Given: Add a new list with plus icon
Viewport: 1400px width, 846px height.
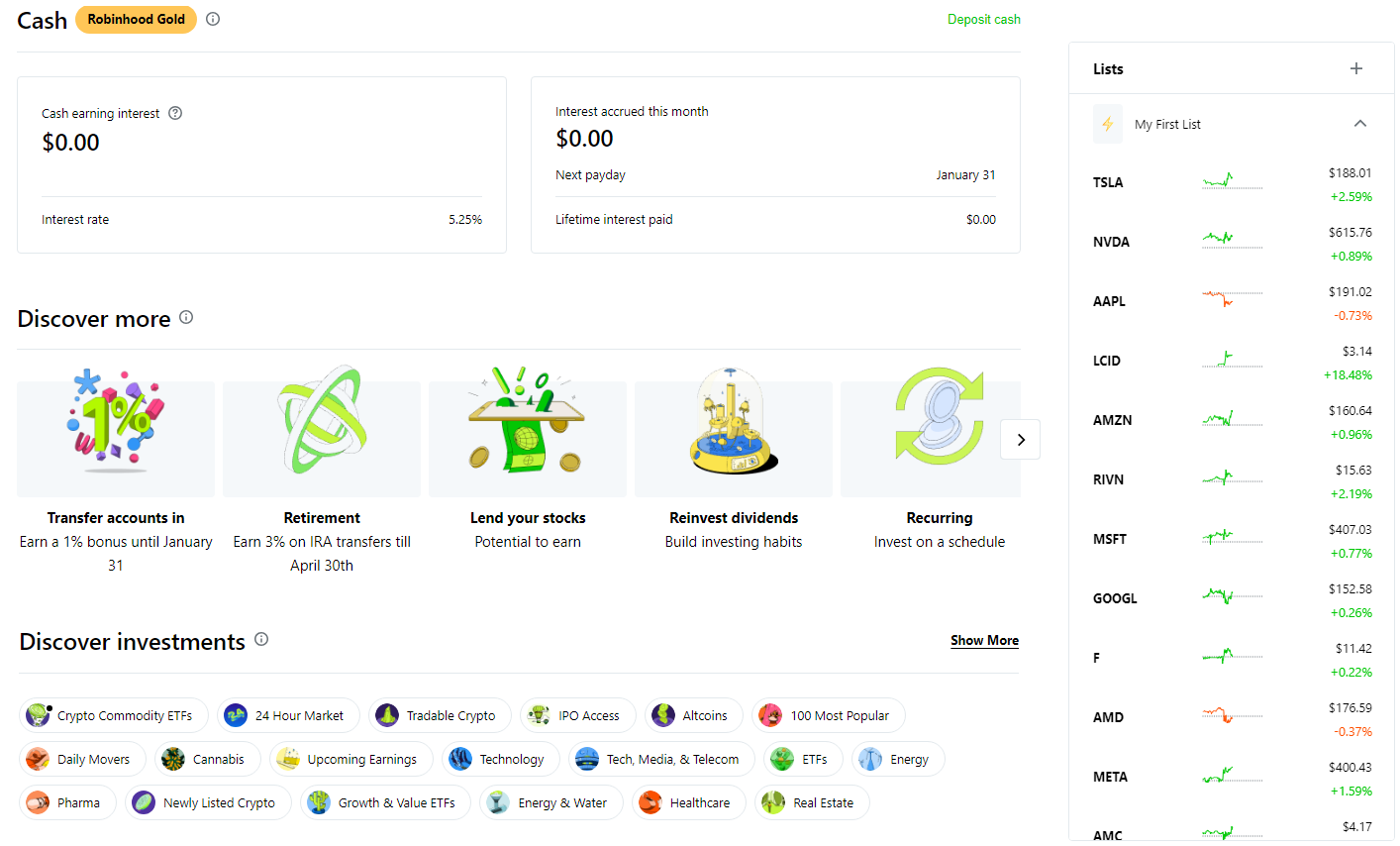Looking at the screenshot, I should (1356, 68).
